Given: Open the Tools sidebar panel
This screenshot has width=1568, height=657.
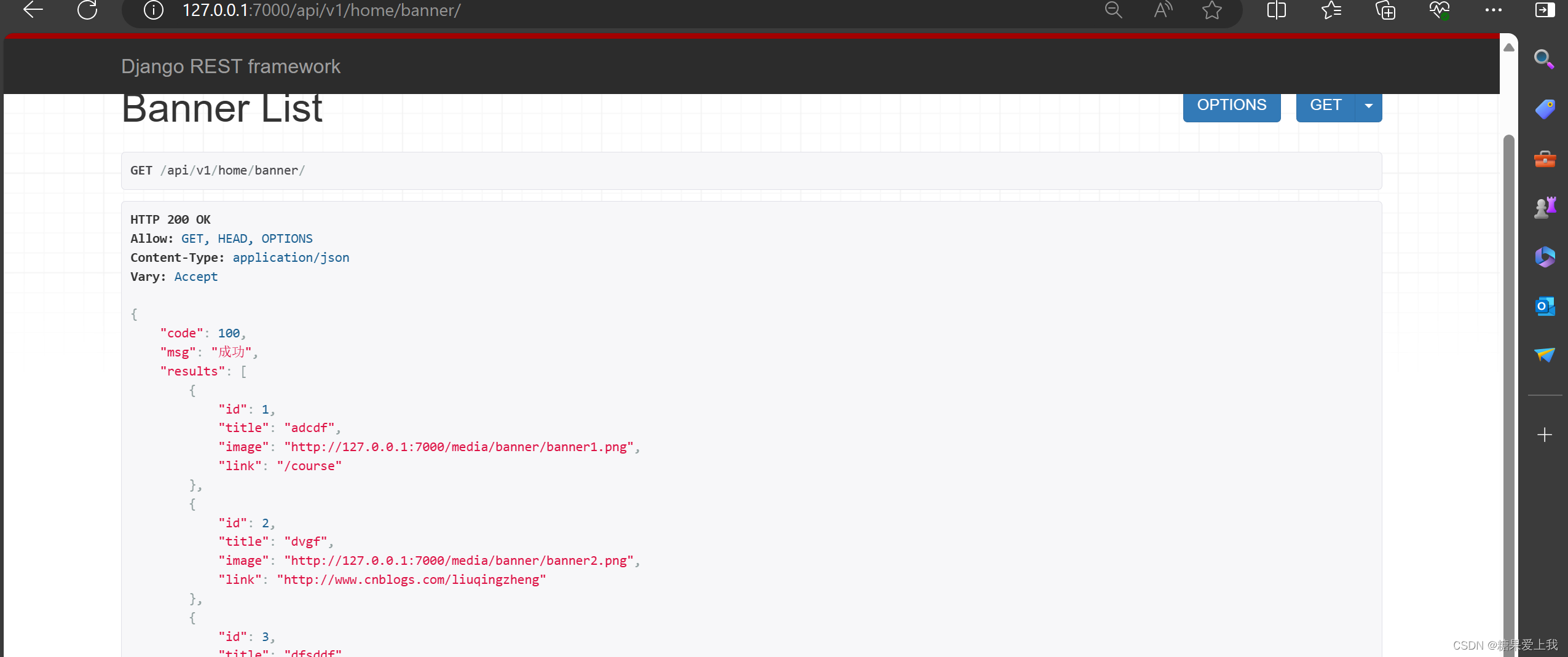Looking at the screenshot, I should coord(1545,158).
